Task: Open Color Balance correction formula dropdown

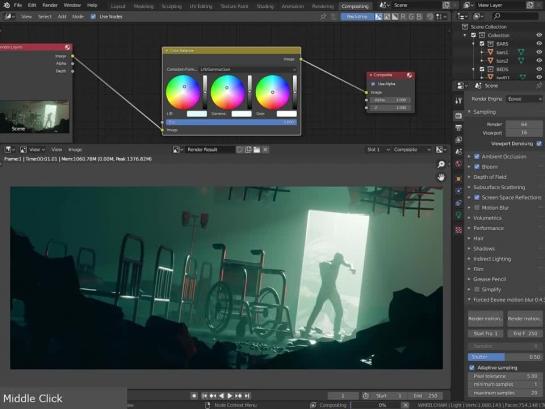Action: click(249, 69)
